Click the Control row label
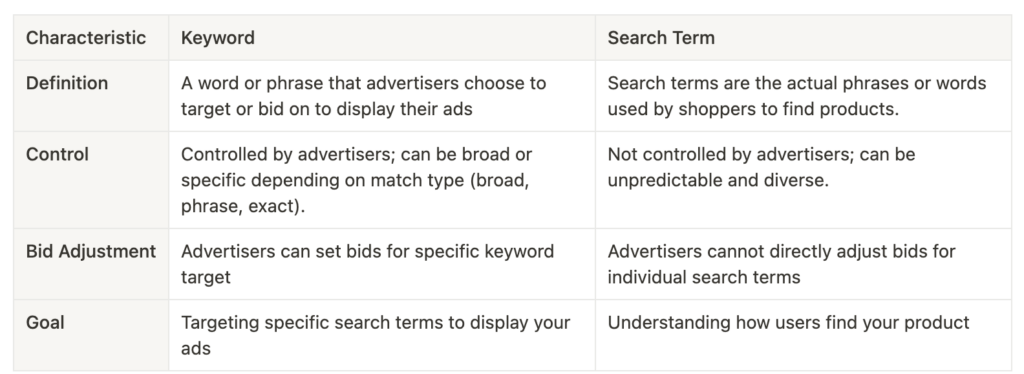 click(57, 155)
